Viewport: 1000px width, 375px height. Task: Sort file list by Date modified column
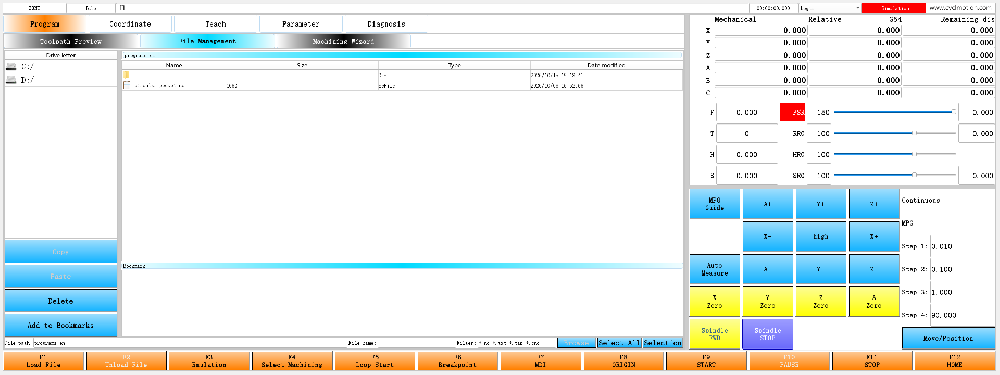(606, 65)
